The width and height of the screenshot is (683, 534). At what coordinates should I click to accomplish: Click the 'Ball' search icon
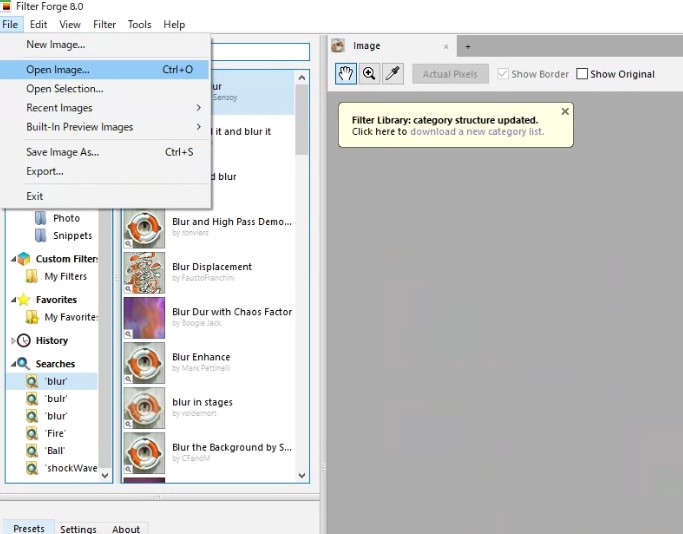[32, 451]
